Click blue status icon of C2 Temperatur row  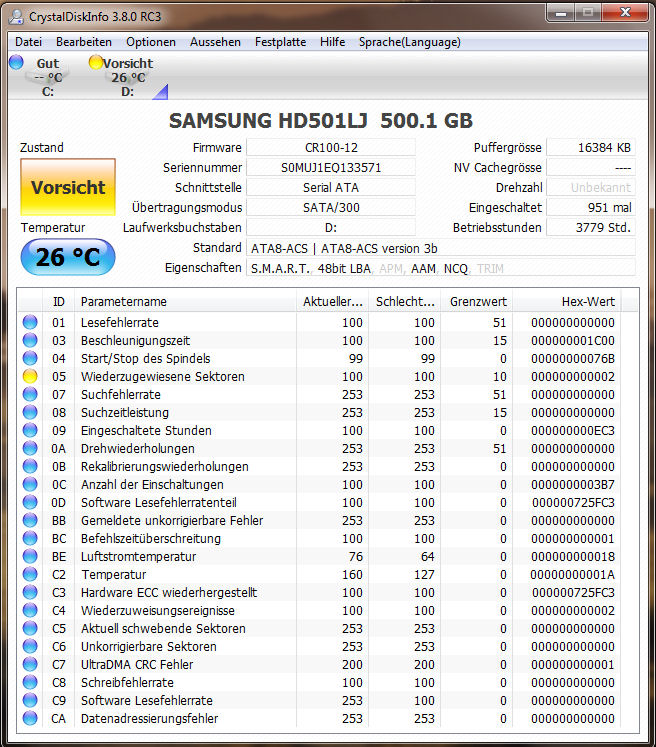[x=30, y=575]
